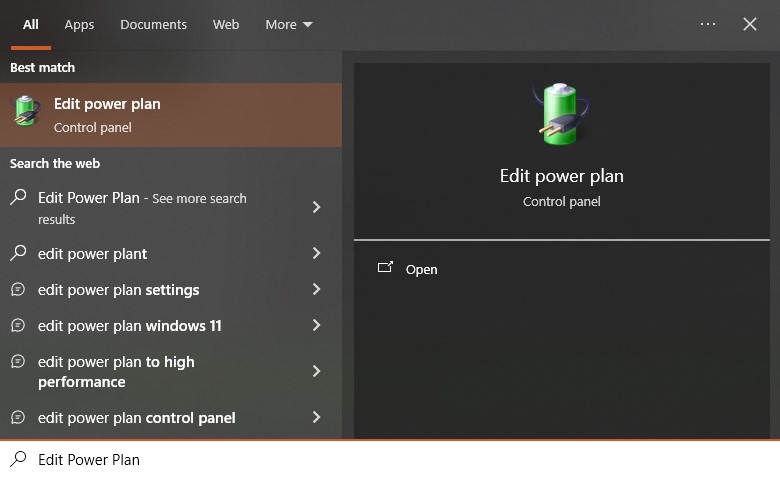Expand chevron beside 'edit power plan windows 11'
The width and height of the screenshot is (780, 477).
316,325
